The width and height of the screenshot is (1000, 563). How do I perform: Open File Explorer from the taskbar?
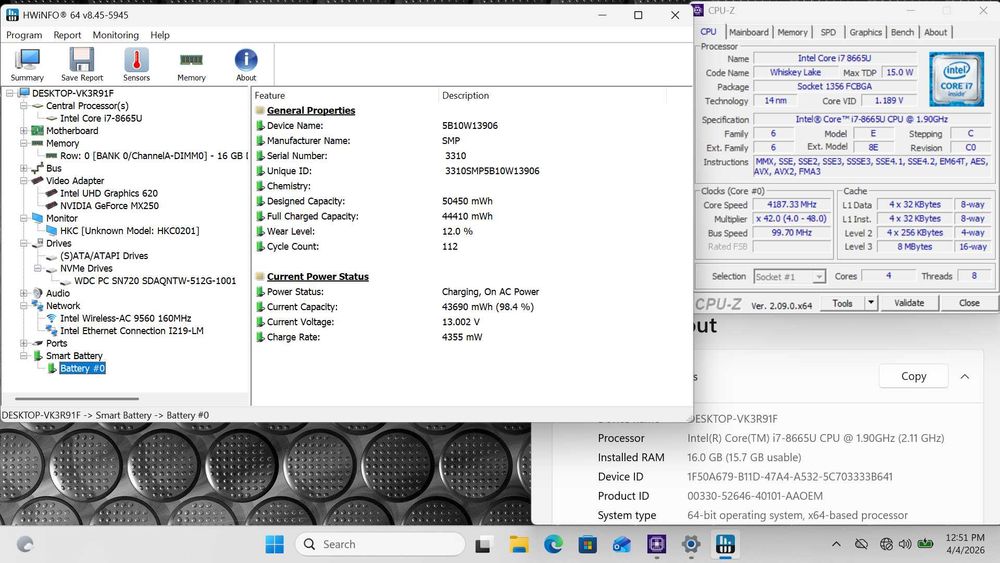[x=519, y=544]
